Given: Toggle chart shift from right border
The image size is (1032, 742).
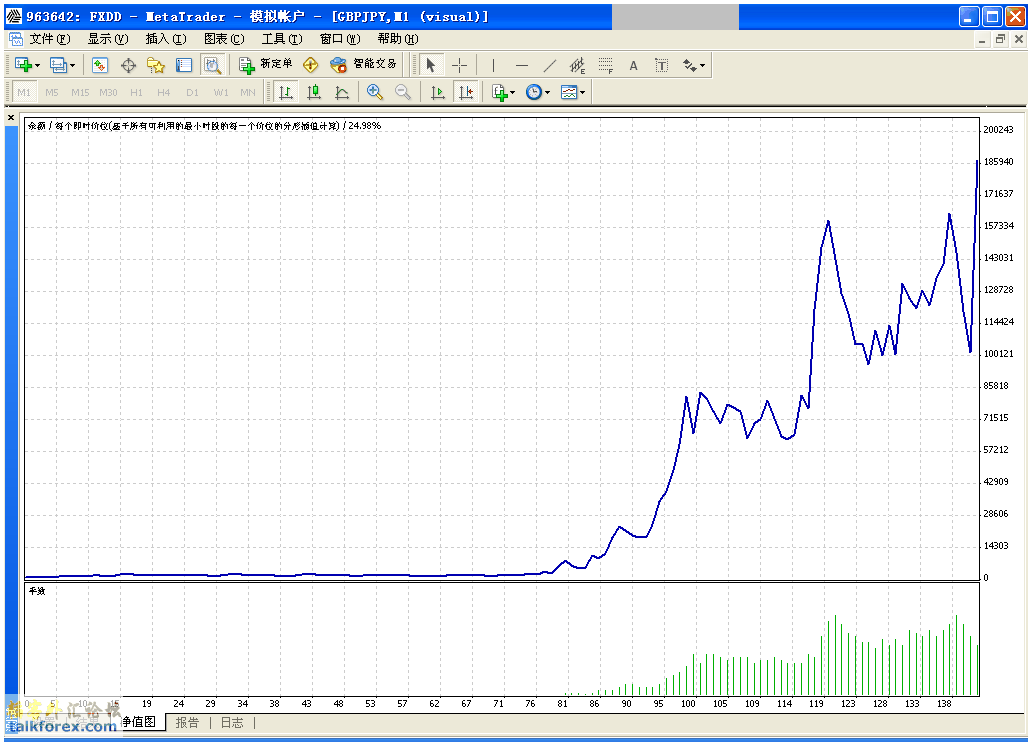Looking at the screenshot, I should point(465,92).
